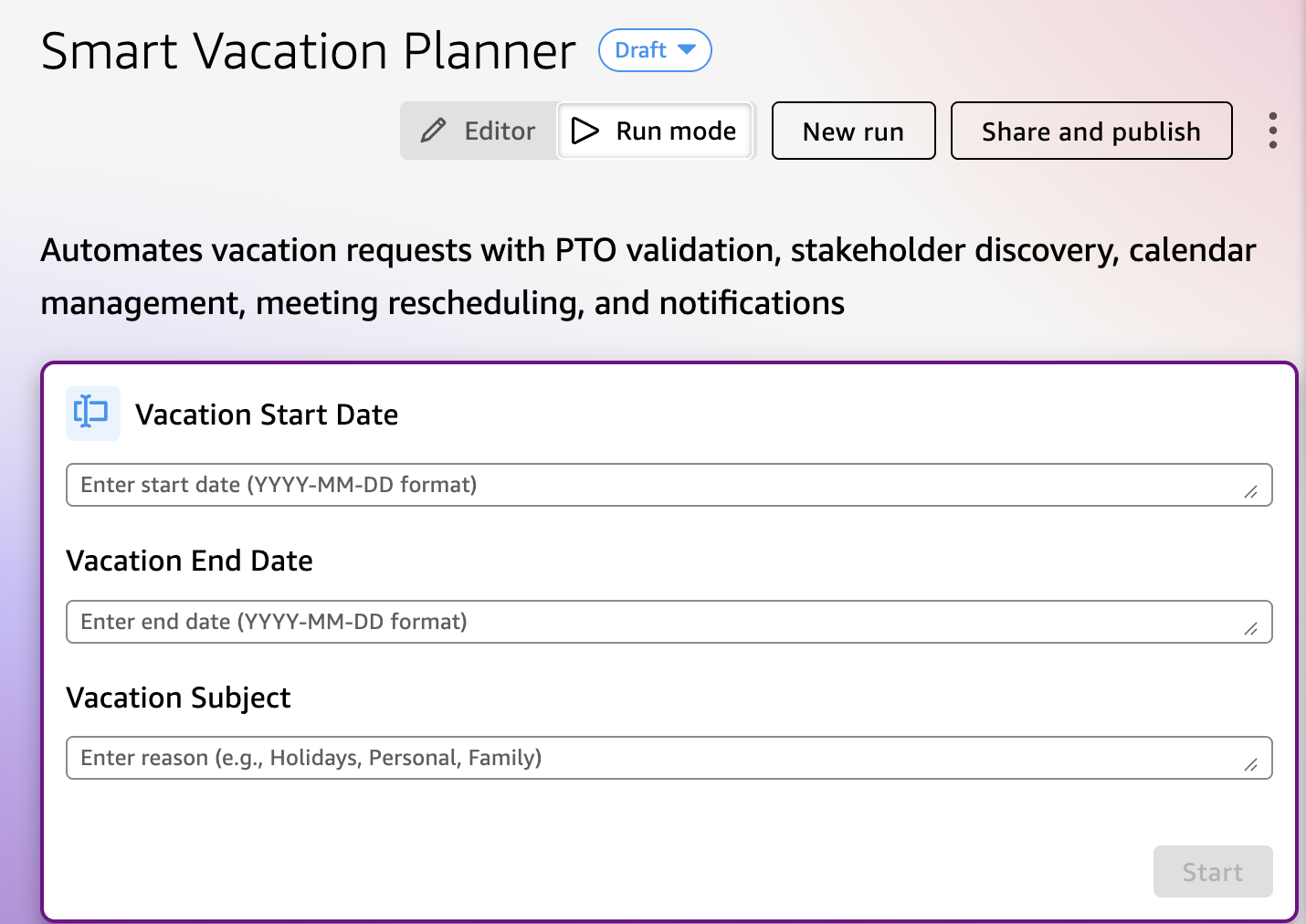Viewport: 1306px width, 924px height.
Task: Click the play triangle icon for Run mode
Action: [x=585, y=131]
